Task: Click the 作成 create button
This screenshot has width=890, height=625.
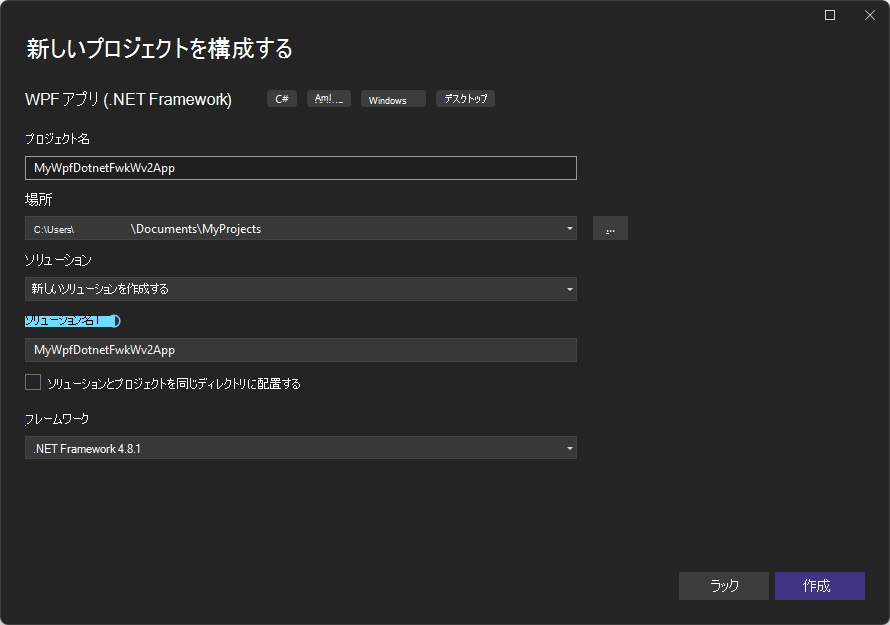Action: tap(820, 586)
